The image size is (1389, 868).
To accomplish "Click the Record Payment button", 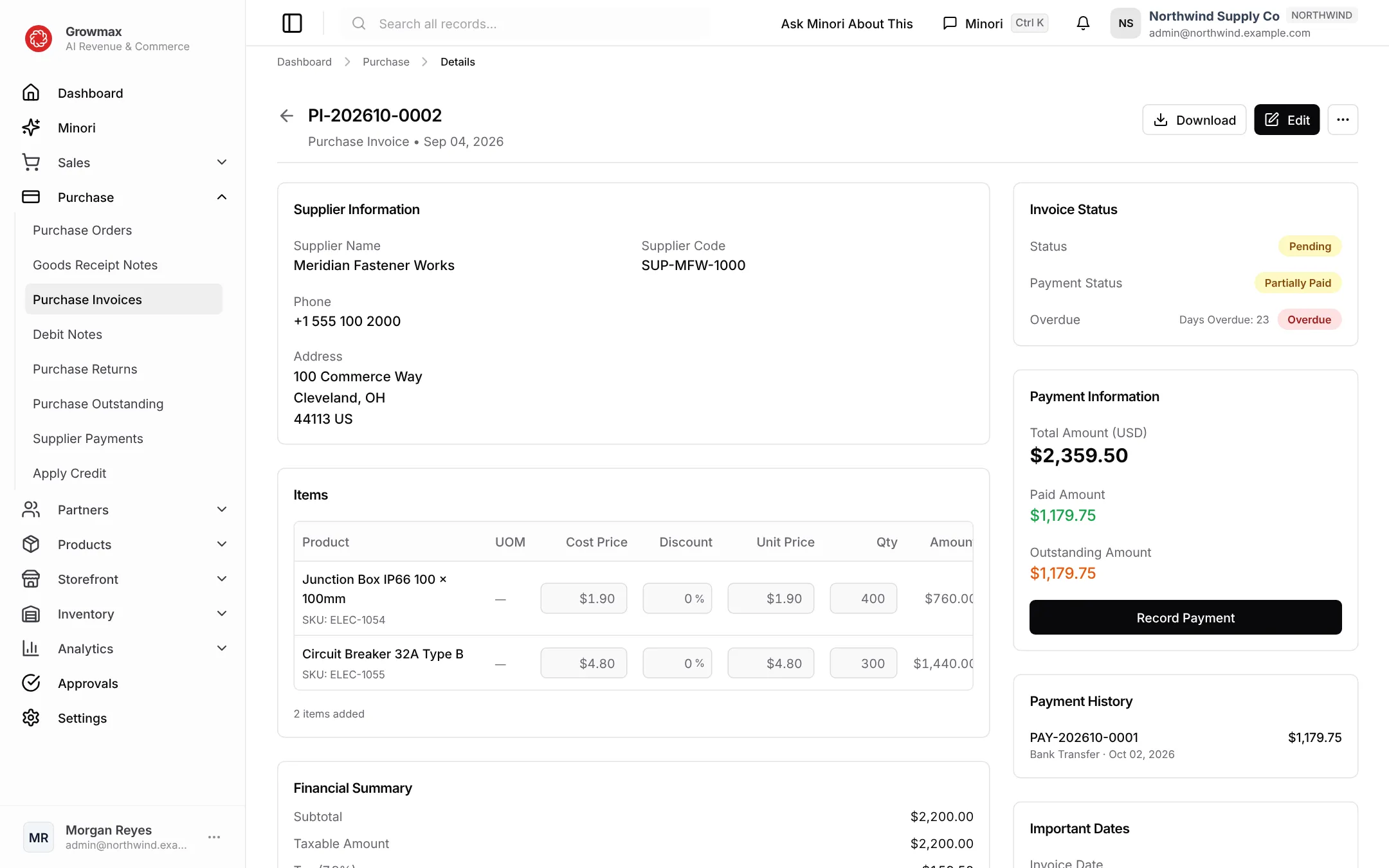I will pyautogui.click(x=1185, y=617).
